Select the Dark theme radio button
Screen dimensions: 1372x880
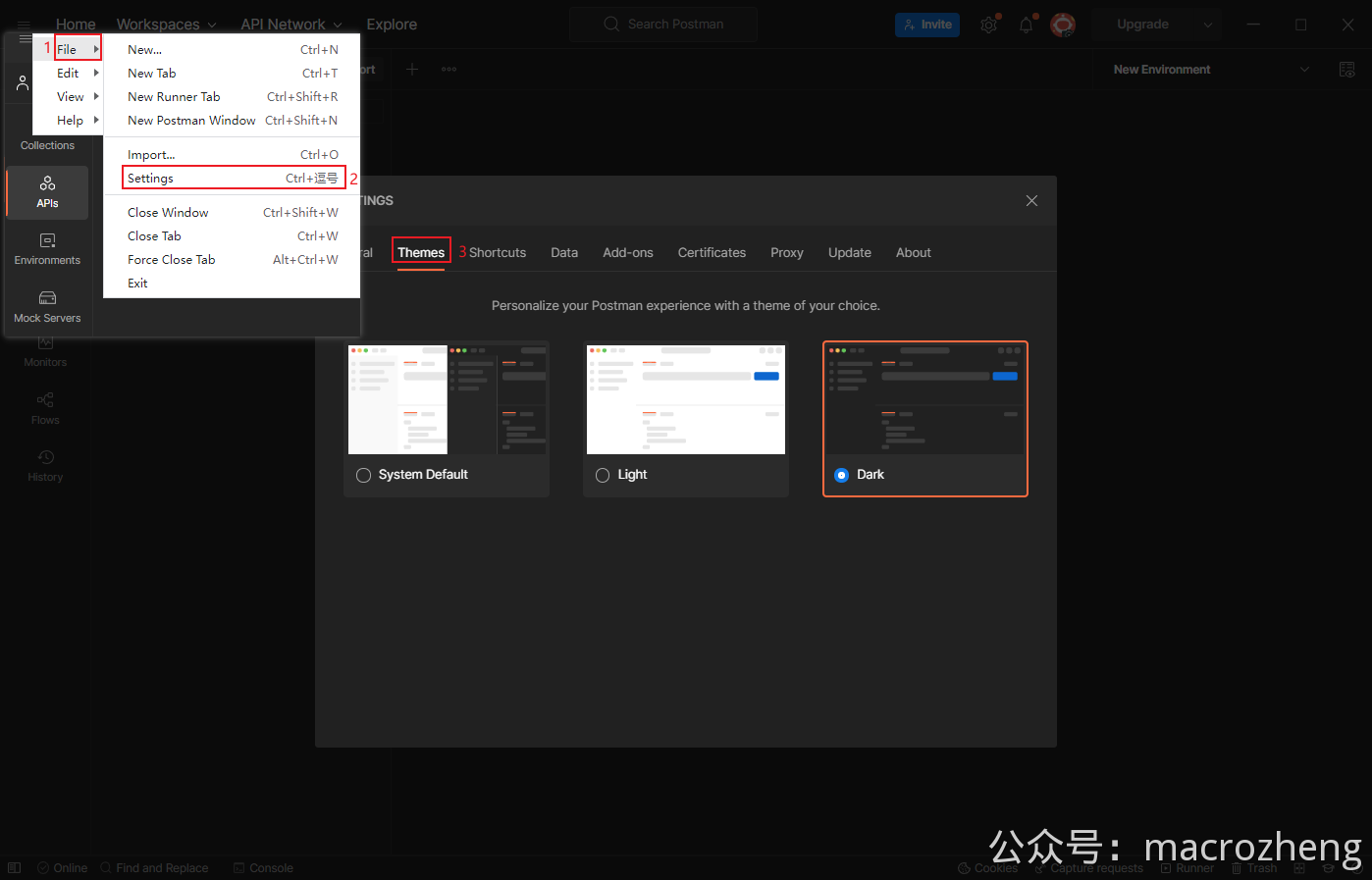(x=841, y=475)
